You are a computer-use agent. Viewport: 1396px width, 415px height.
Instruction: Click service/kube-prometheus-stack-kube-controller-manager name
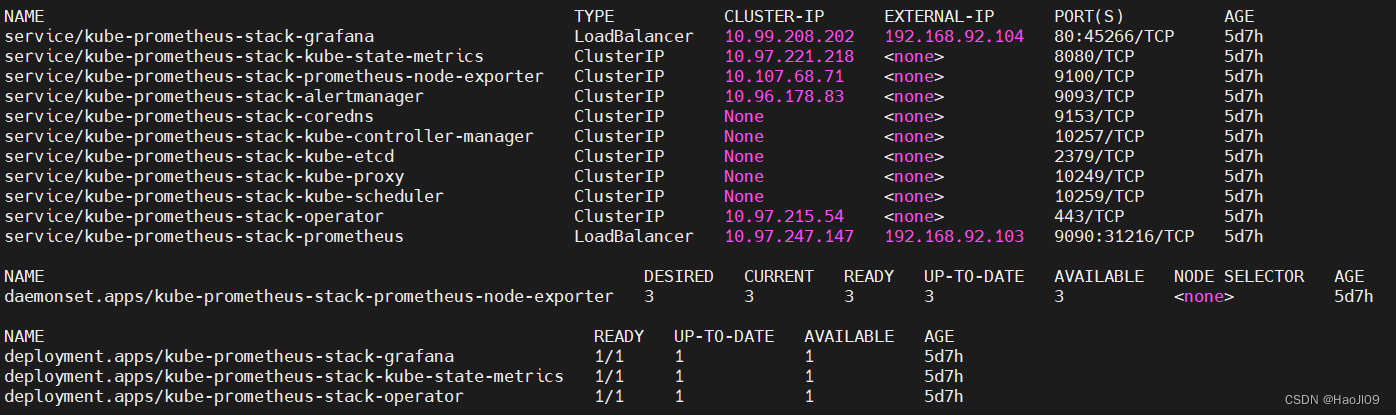[269, 136]
